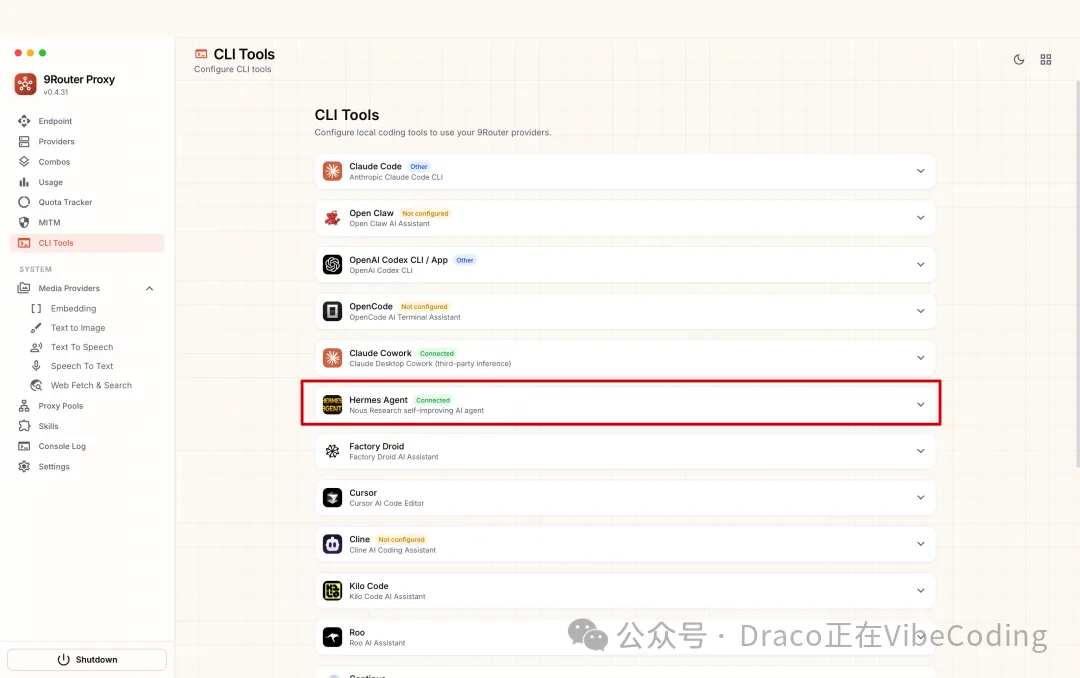Go to the Combos page

pyautogui.click(x=87, y=162)
